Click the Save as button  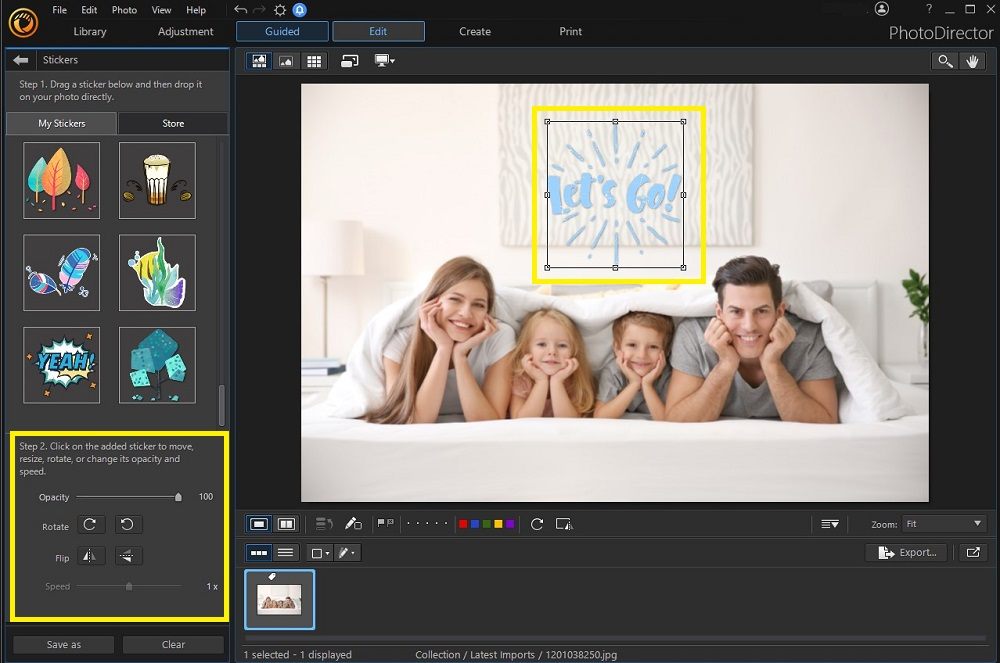point(62,644)
